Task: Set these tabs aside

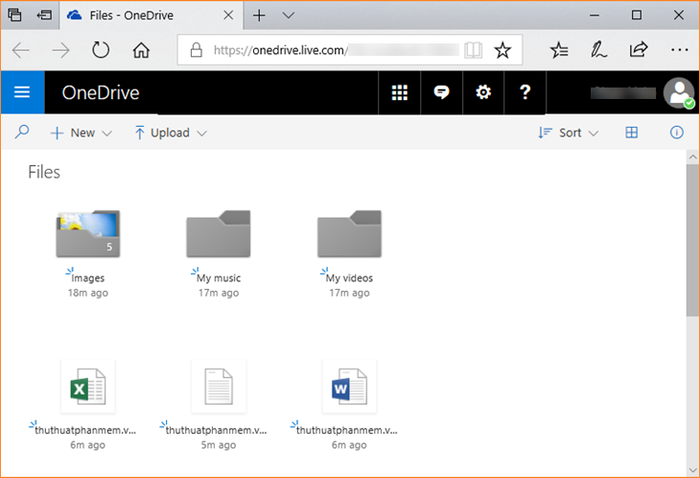Action: pos(44,15)
